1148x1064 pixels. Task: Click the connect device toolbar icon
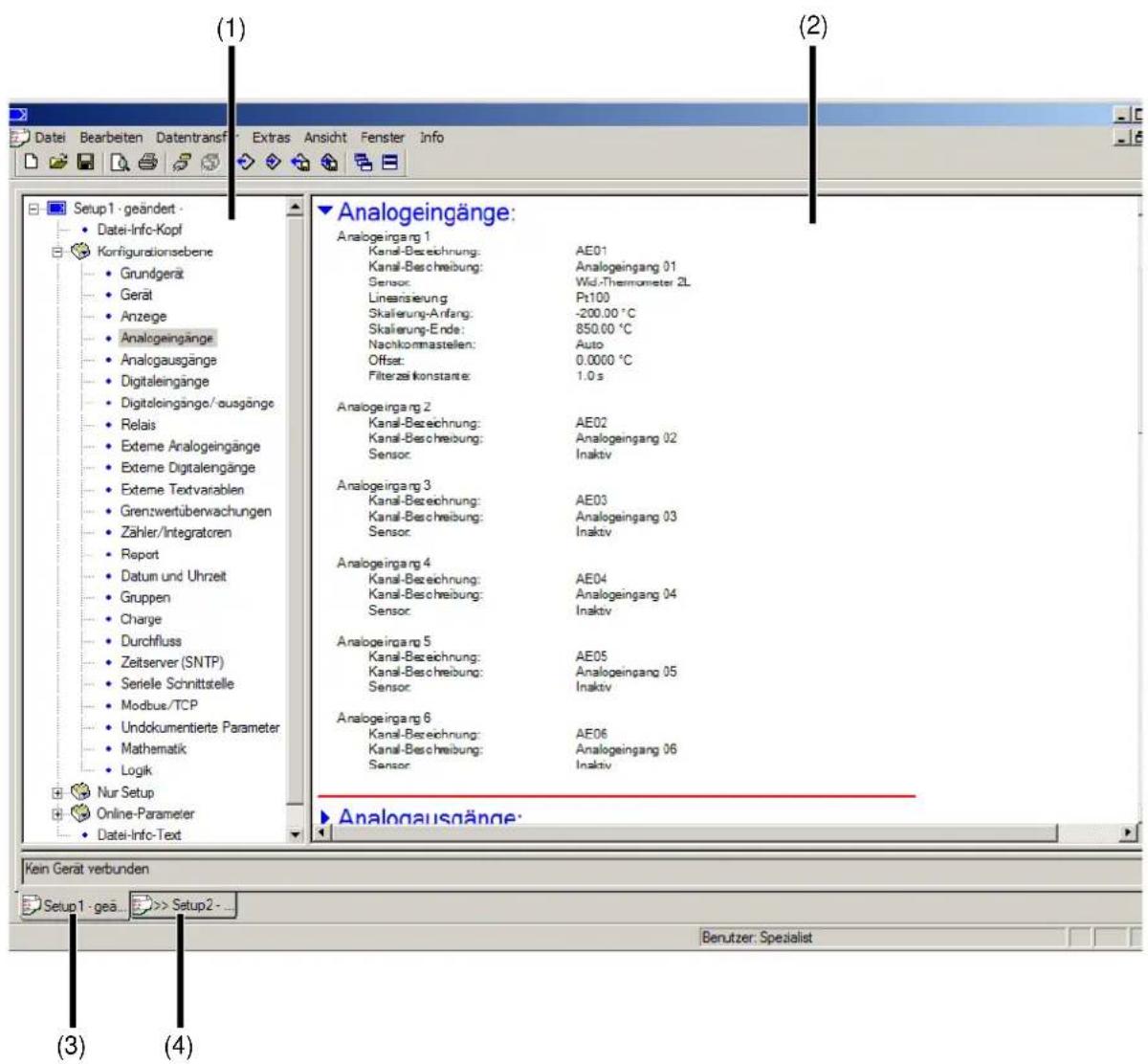coord(180,164)
